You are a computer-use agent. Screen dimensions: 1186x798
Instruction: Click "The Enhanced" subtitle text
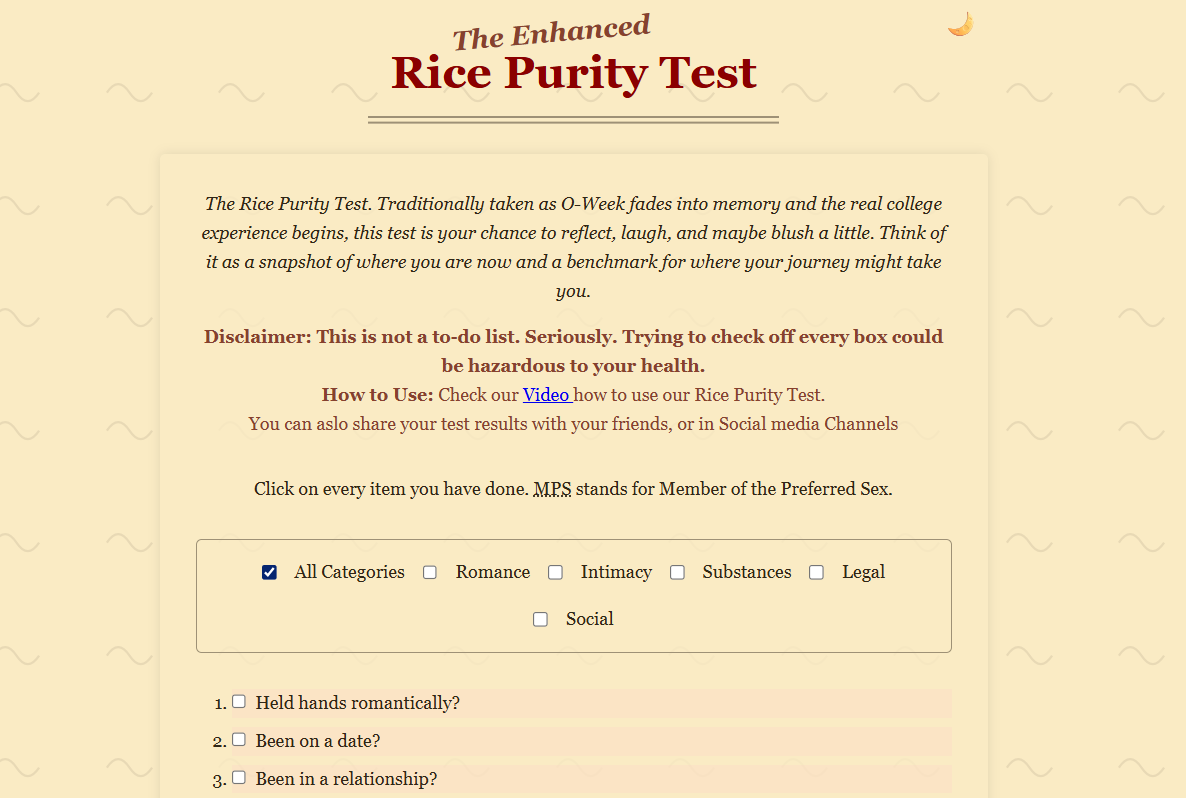pos(551,32)
